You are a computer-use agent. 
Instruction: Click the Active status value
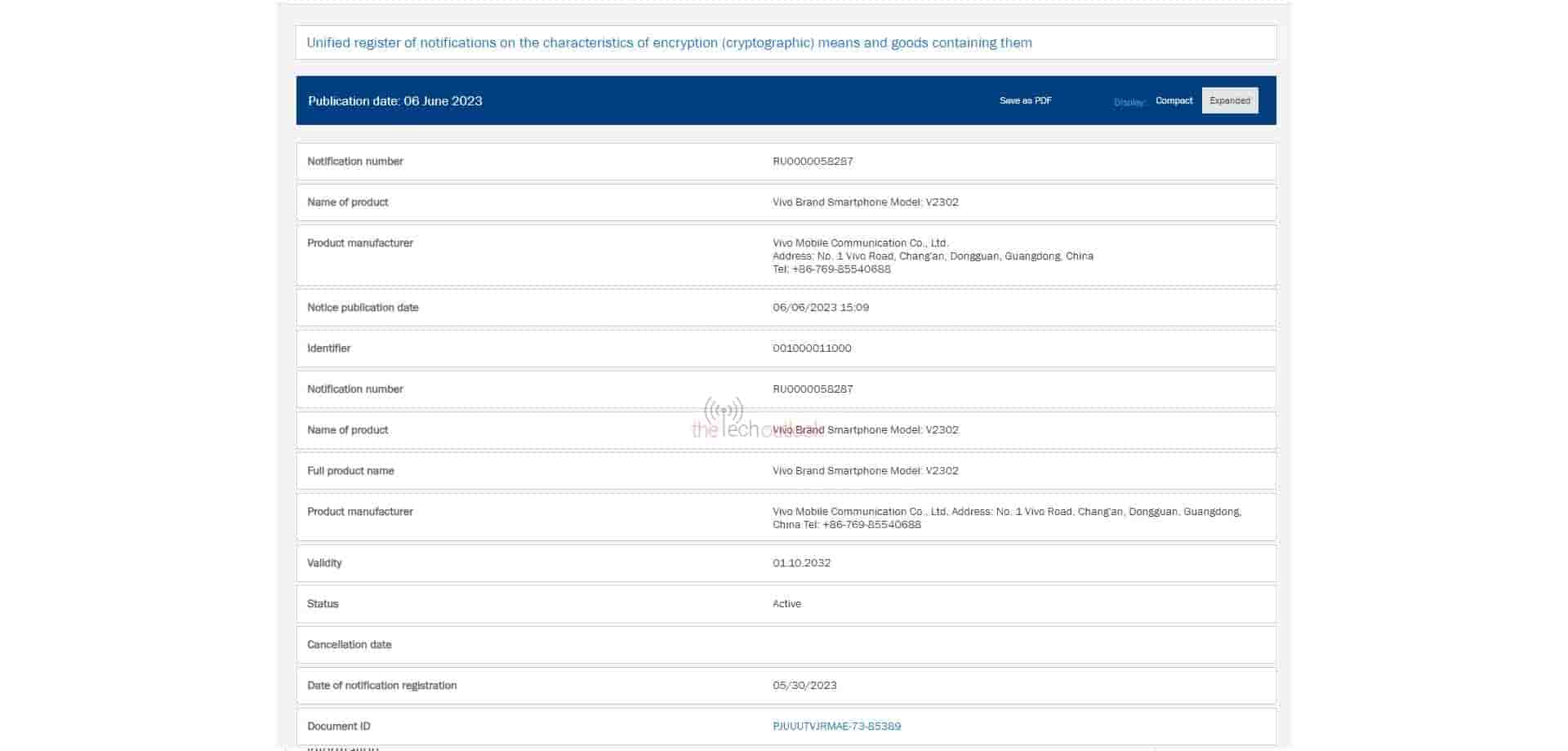tap(786, 604)
